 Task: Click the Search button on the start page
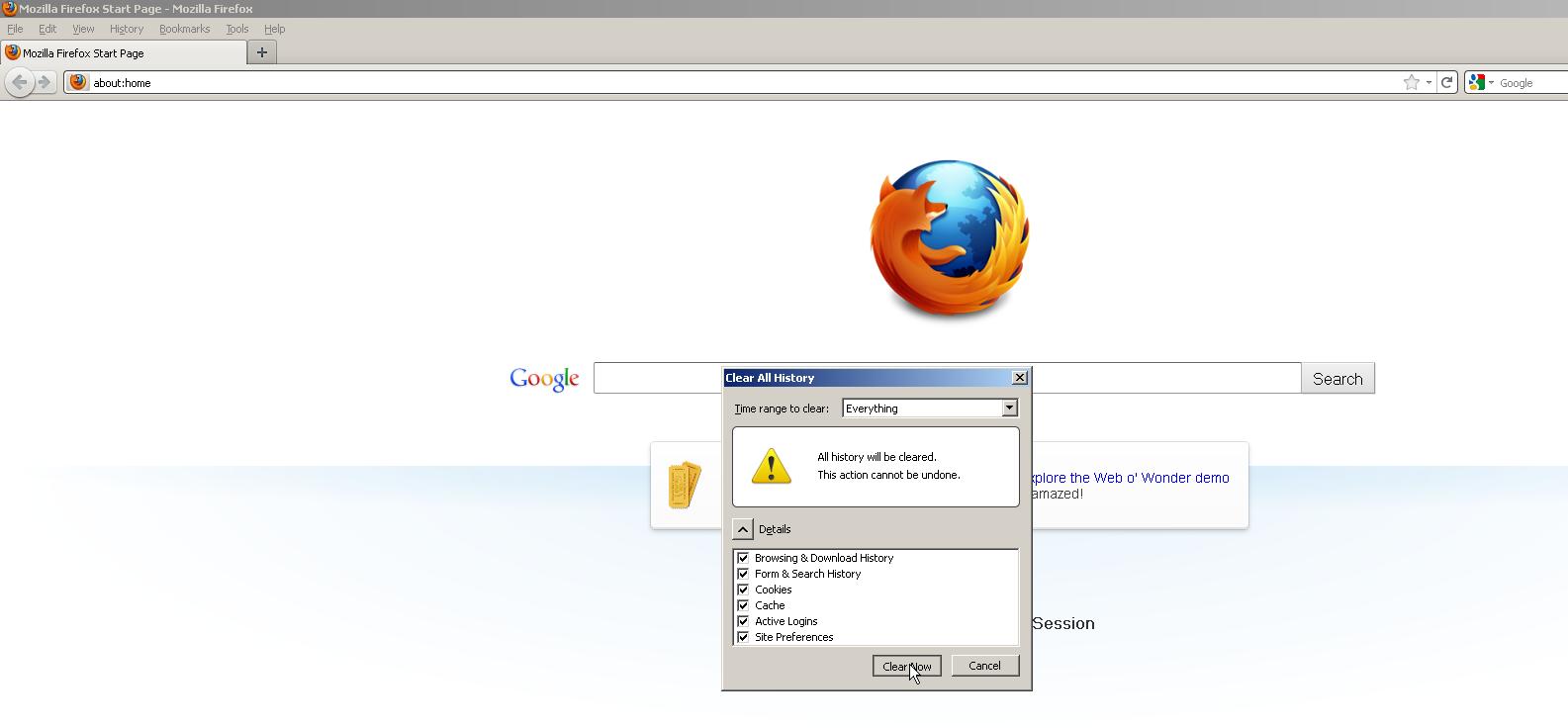click(x=1337, y=378)
